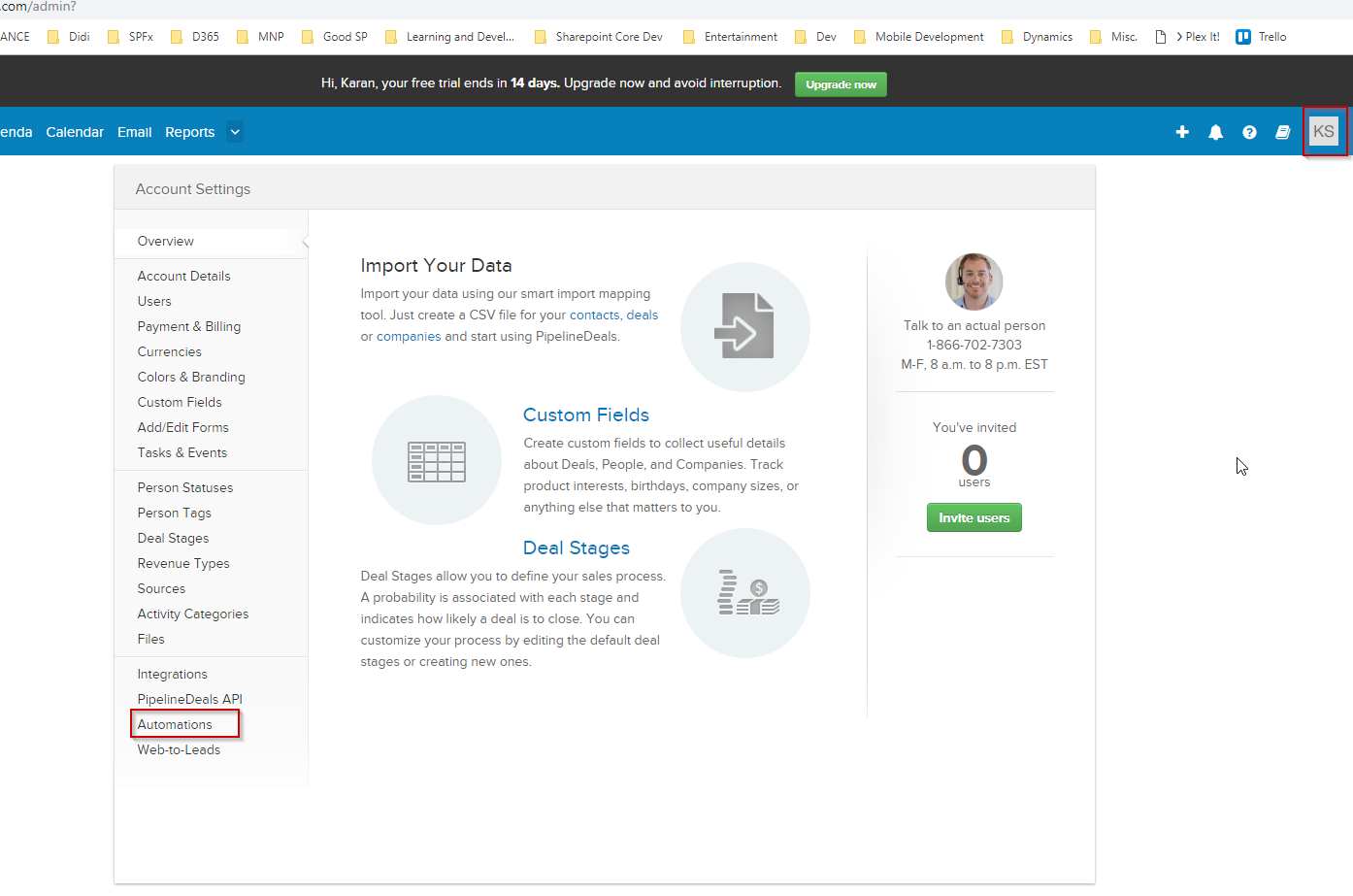Viewport: 1353px width, 896px height.
Task: Open Payment & Billing settings
Action: pos(188,326)
